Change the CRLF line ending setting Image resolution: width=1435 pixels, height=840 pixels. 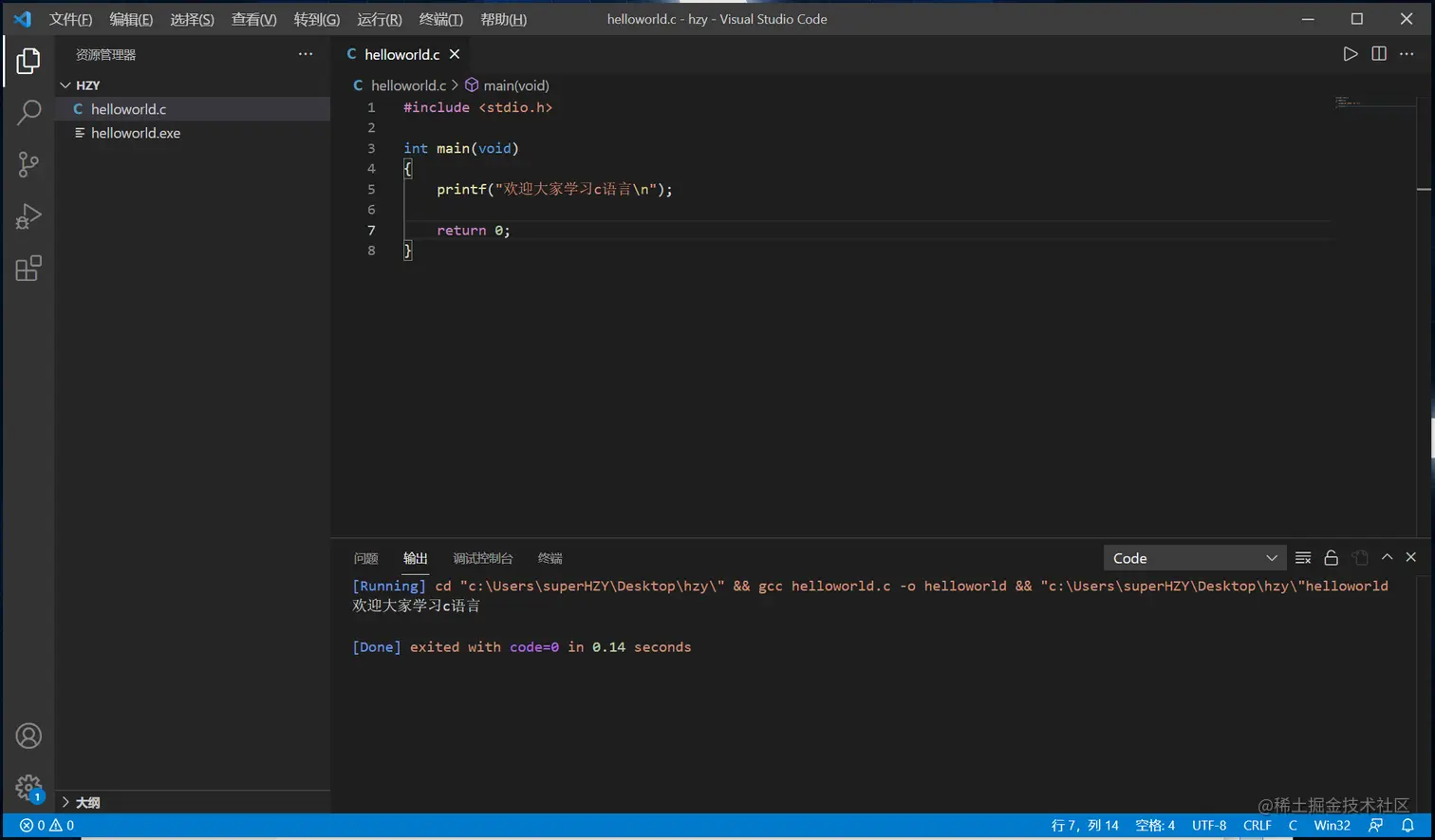[x=1257, y=826]
